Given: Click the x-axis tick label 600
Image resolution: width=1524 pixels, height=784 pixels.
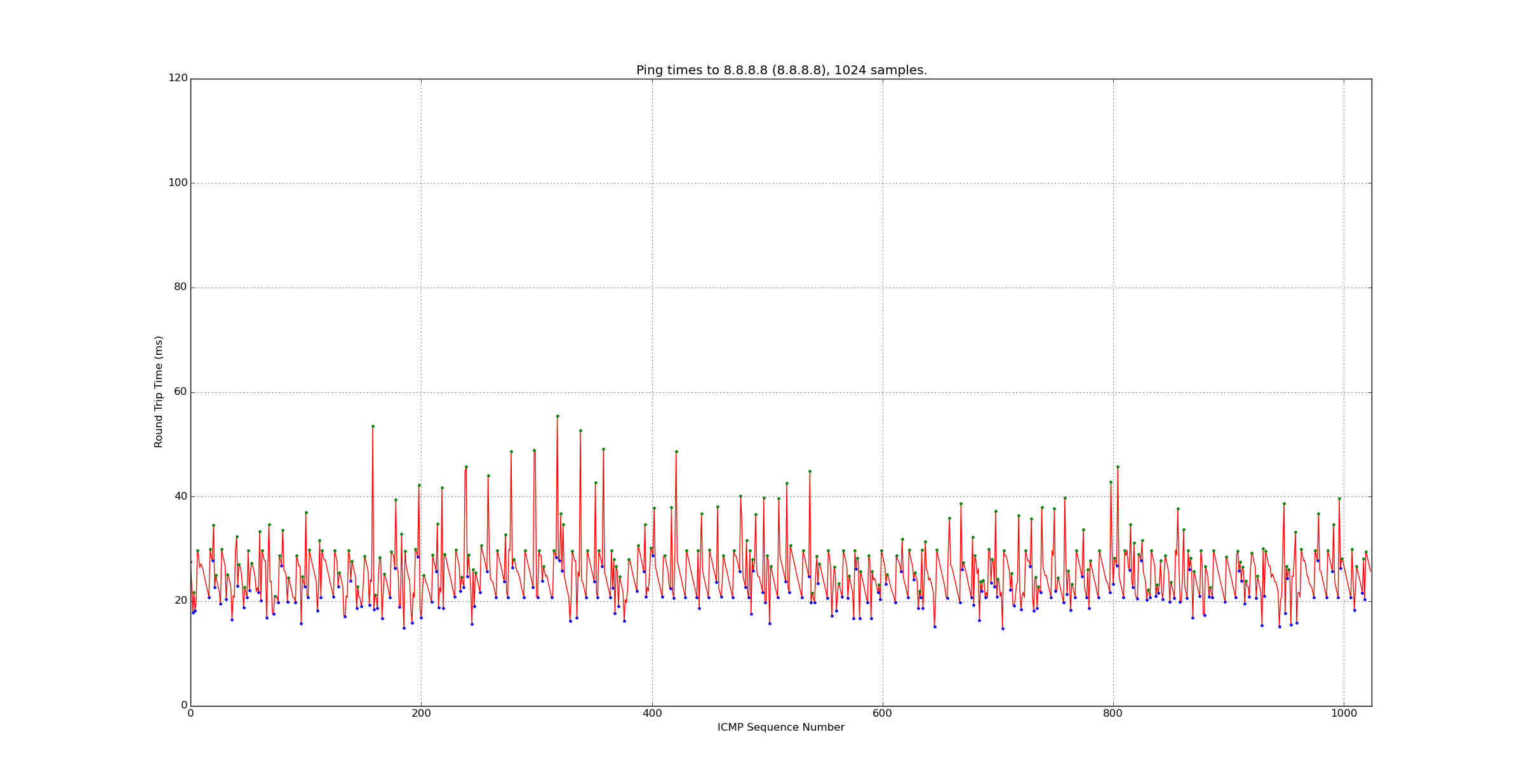Looking at the screenshot, I should (x=883, y=714).
